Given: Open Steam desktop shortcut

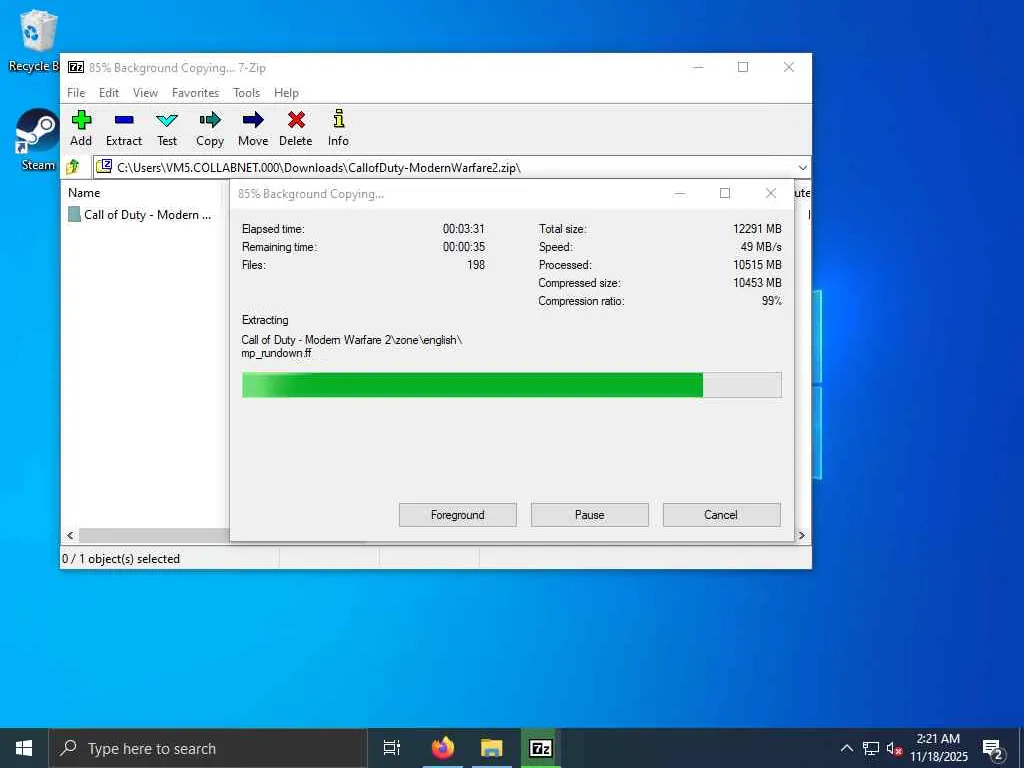Looking at the screenshot, I should tap(37, 140).
